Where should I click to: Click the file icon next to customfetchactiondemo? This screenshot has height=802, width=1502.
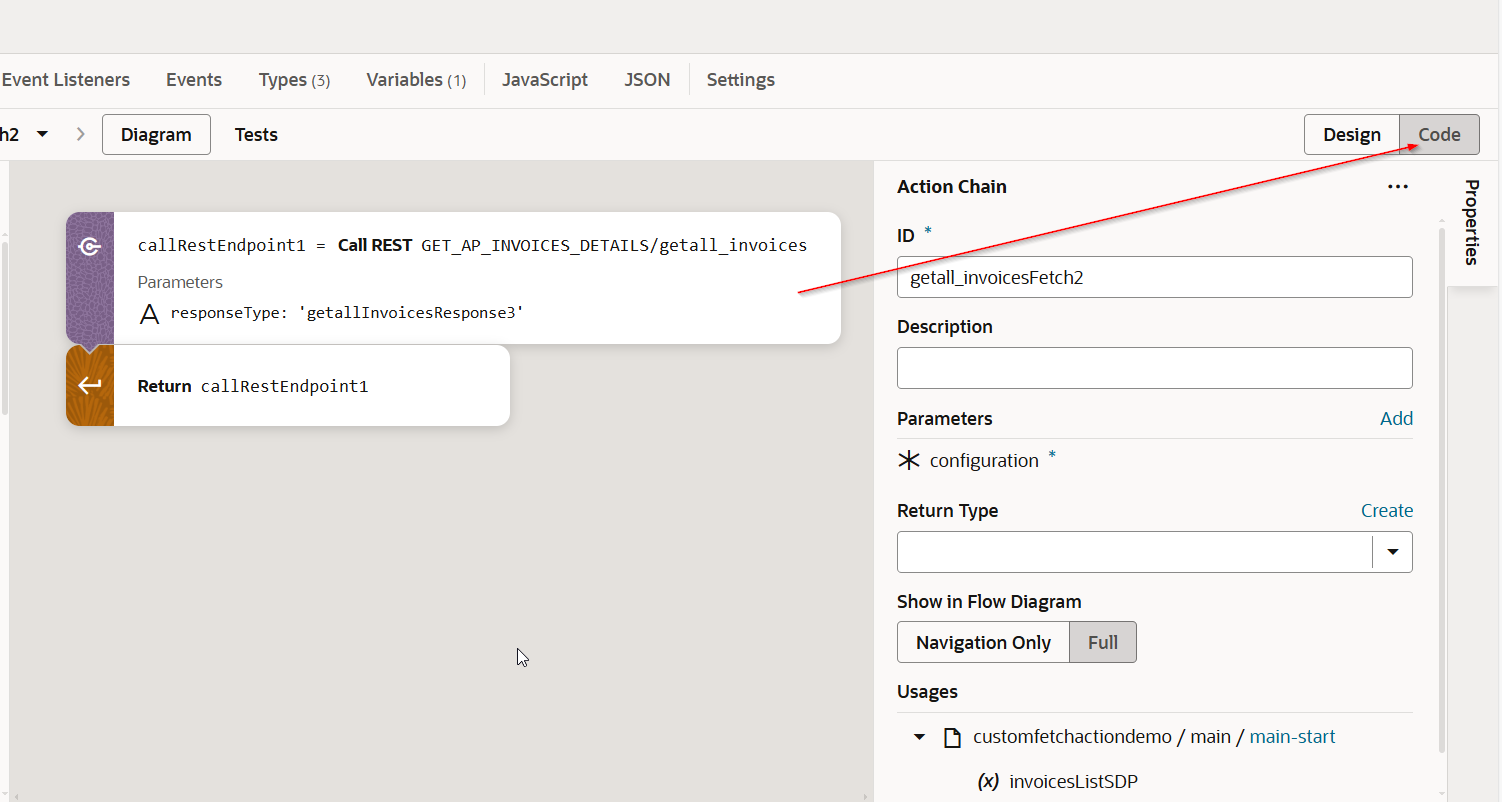pyautogui.click(x=953, y=737)
